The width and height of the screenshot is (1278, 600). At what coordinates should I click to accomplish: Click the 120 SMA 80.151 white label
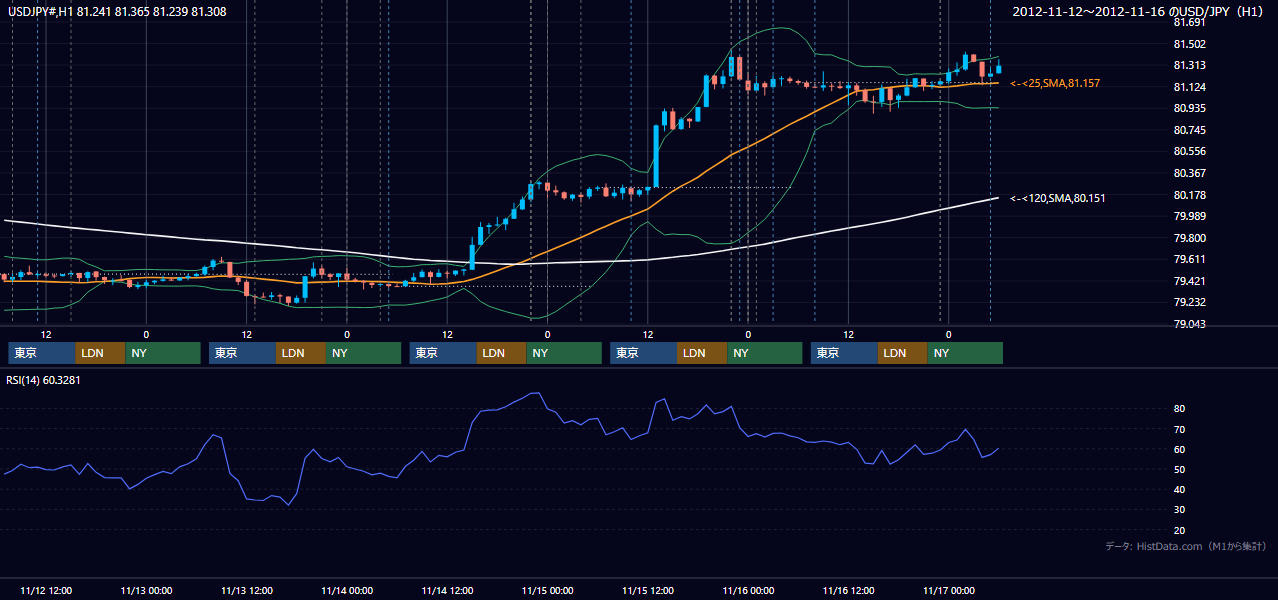pyautogui.click(x=1058, y=198)
